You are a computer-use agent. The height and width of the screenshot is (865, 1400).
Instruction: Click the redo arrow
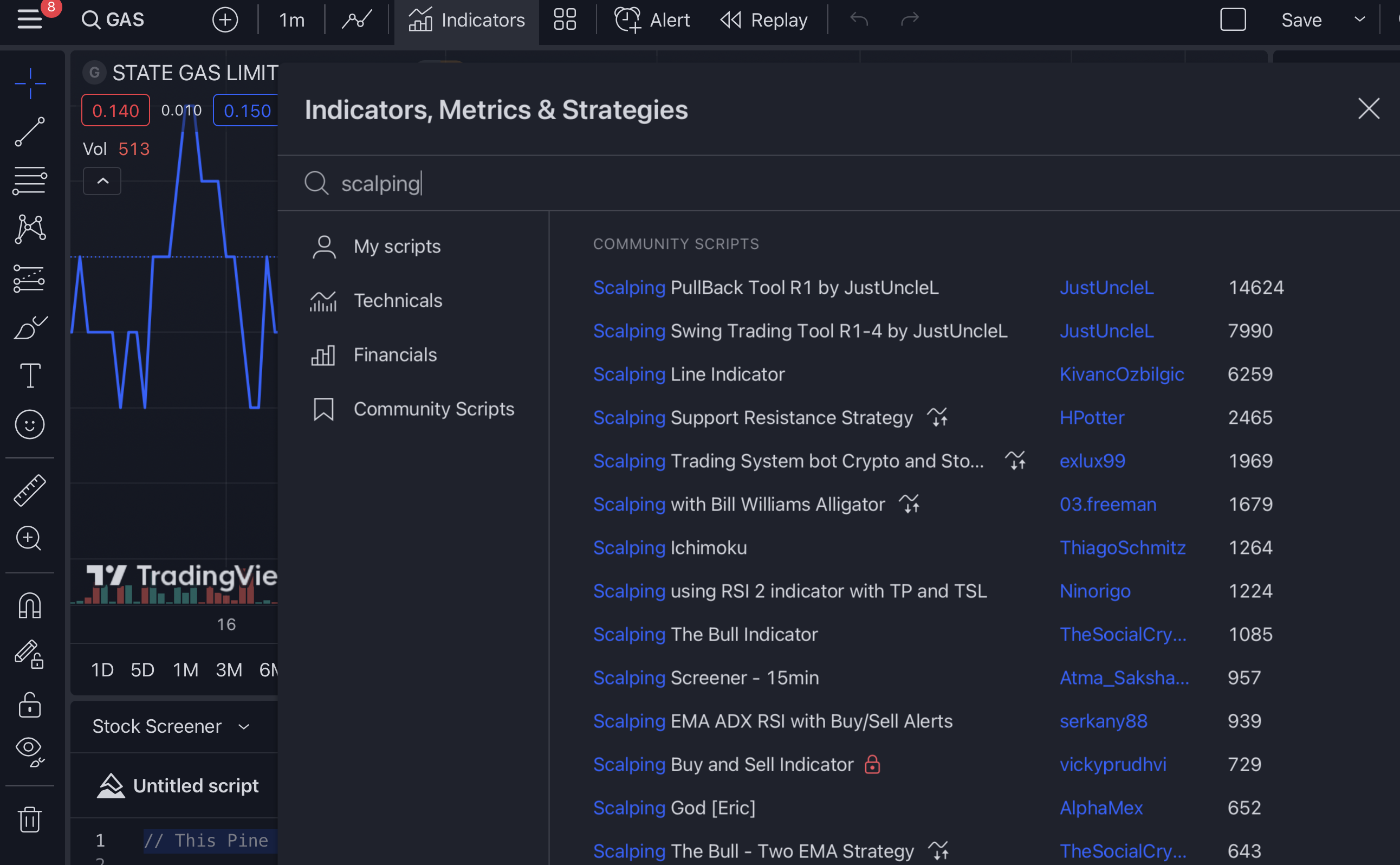910,20
